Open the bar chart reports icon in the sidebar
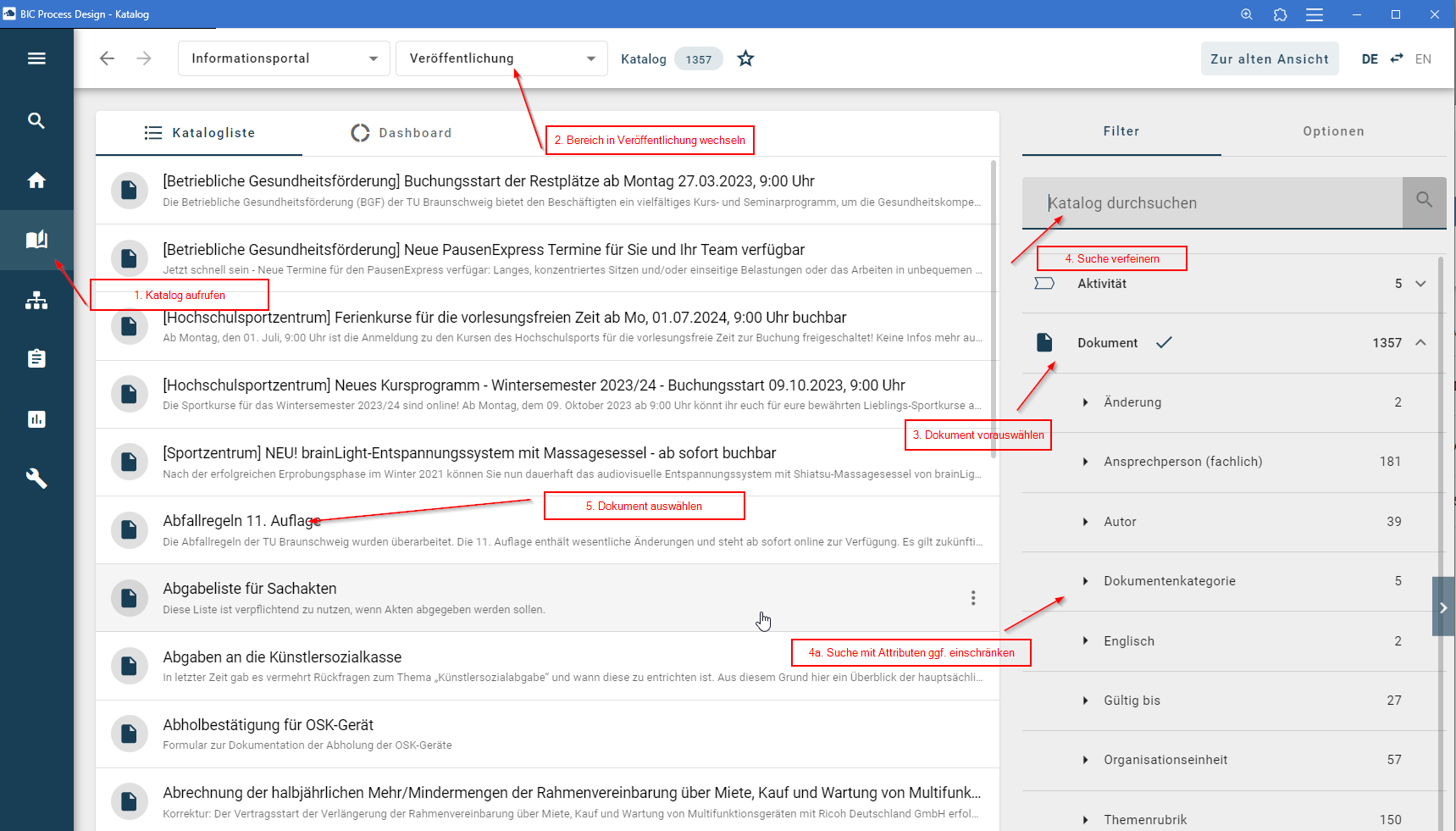Screen dimensions: 1456x831 pyautogui.click(x=36, y=418)
